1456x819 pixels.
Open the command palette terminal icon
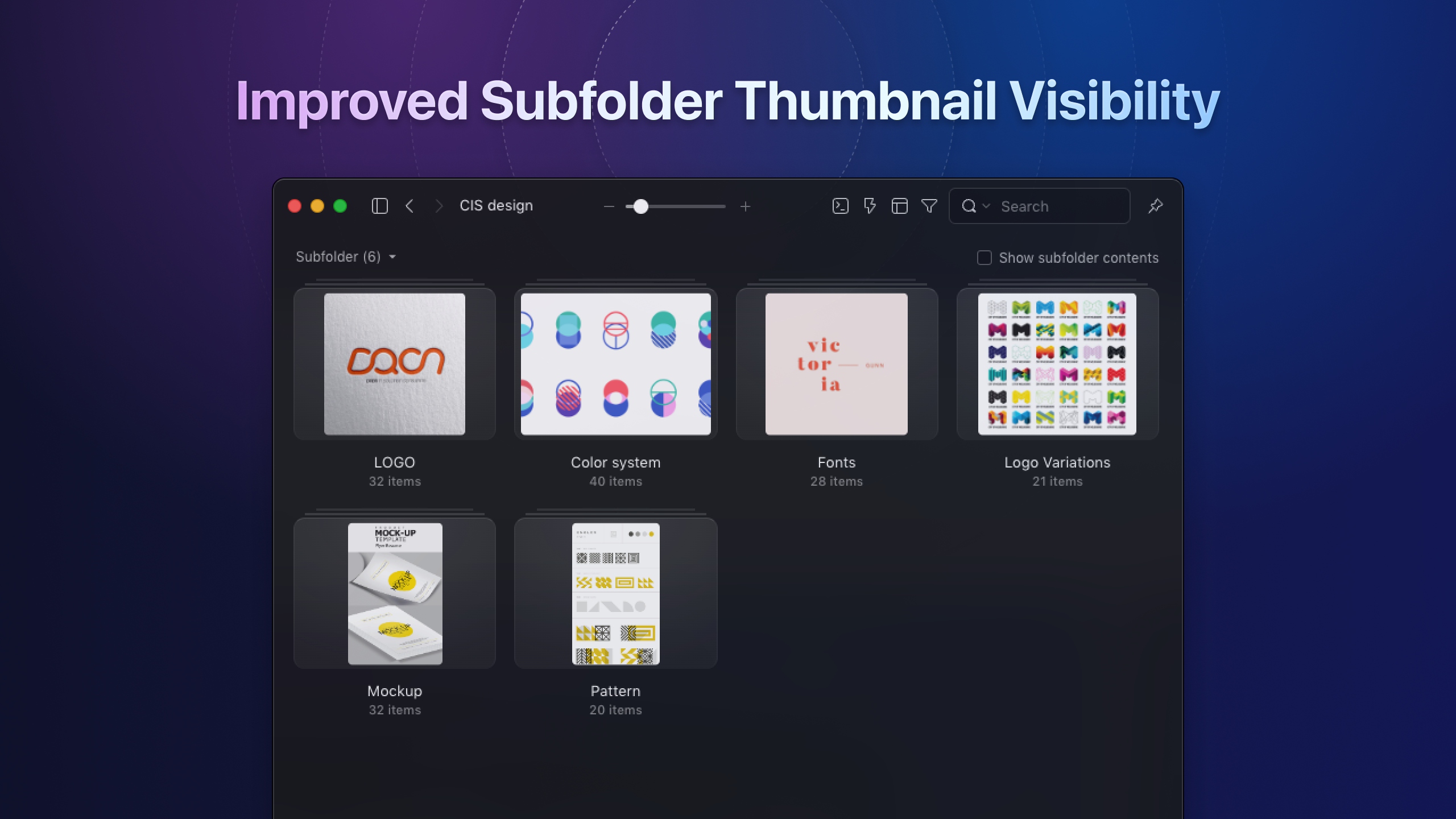(839, 206)
